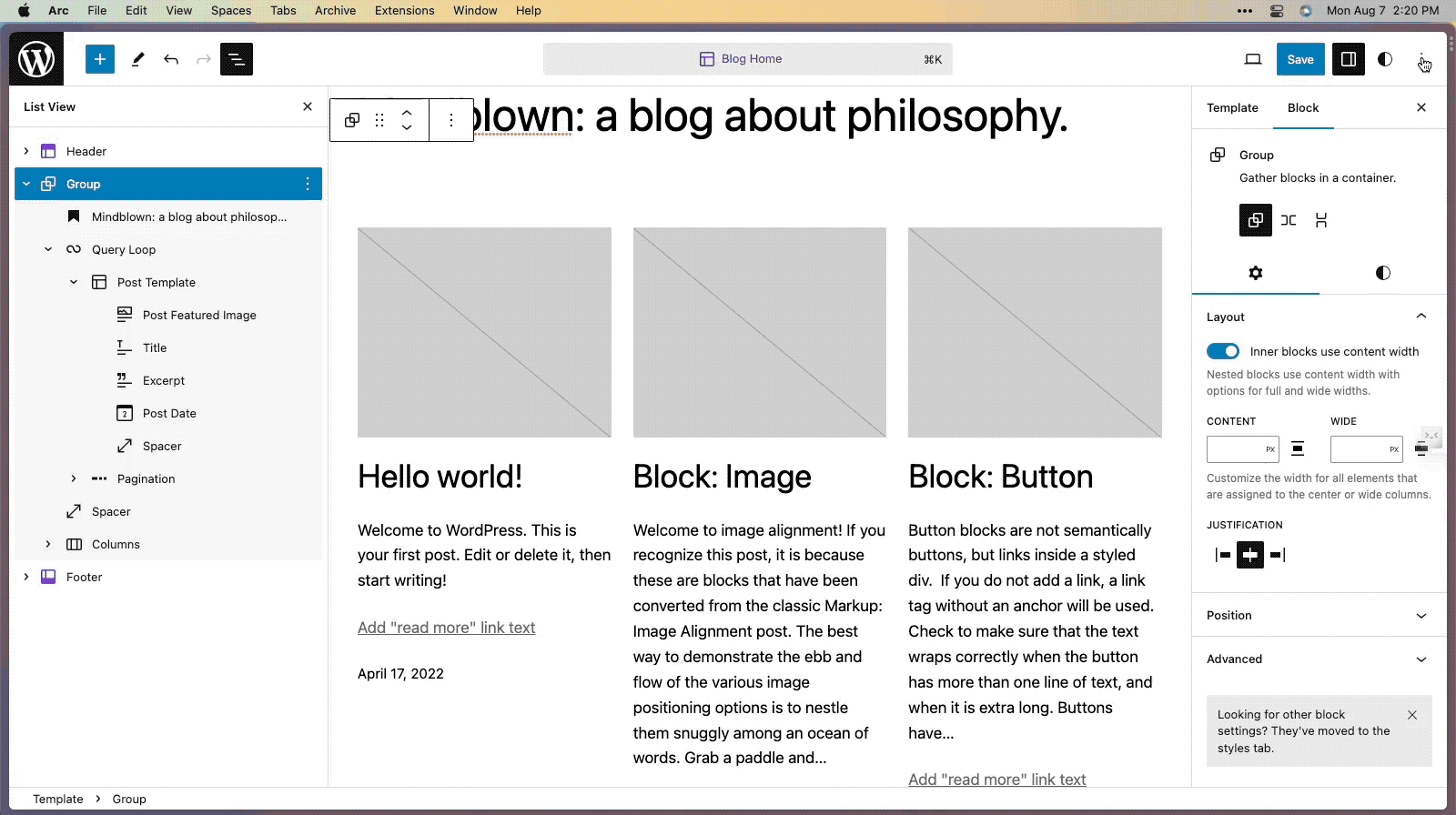The height and width of the screenshot is (815, 1456).
Task: Select justify items left option
Action: pos(1222,555)
